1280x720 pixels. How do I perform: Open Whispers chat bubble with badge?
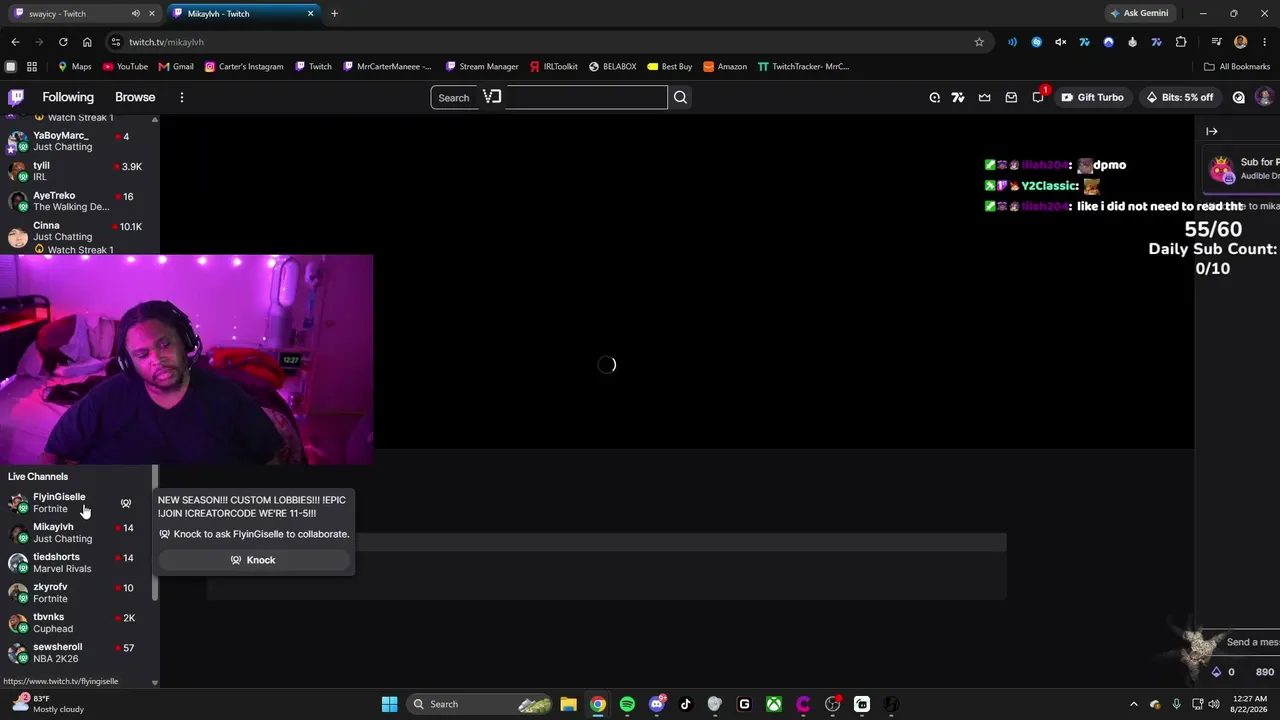coord(1038,97)
